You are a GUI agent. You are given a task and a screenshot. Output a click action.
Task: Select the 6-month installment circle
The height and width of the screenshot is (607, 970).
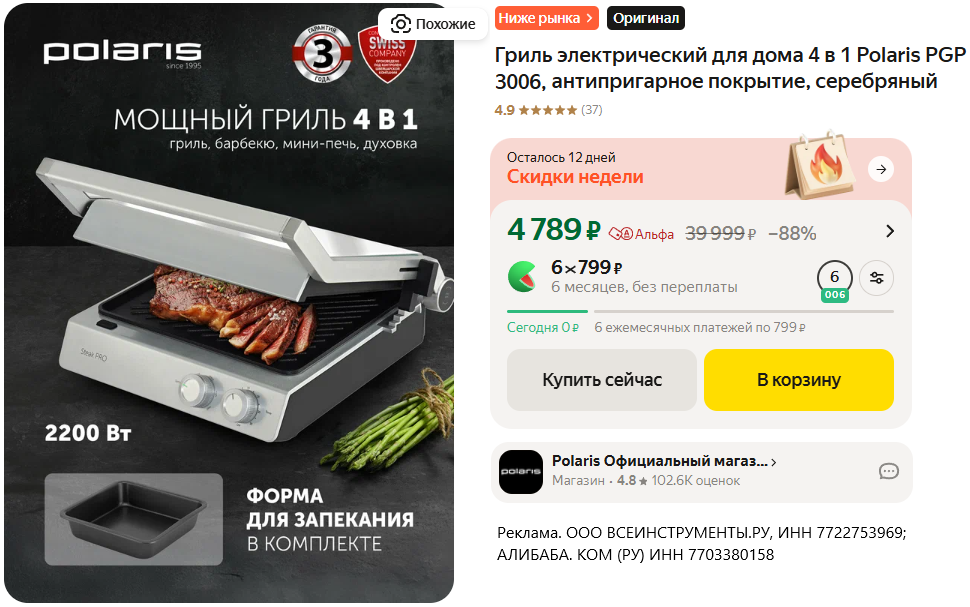click(x=835, y=279)
